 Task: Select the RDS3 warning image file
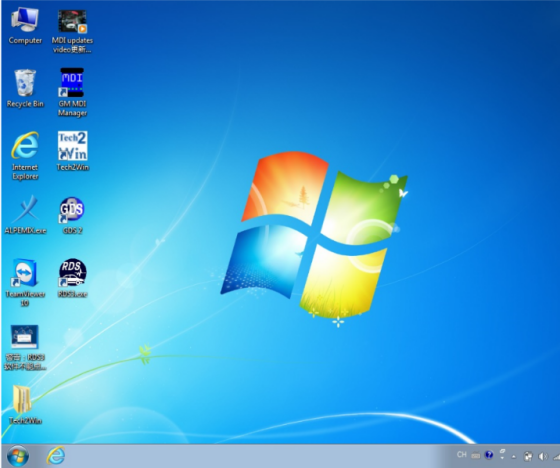pos(25,347)
